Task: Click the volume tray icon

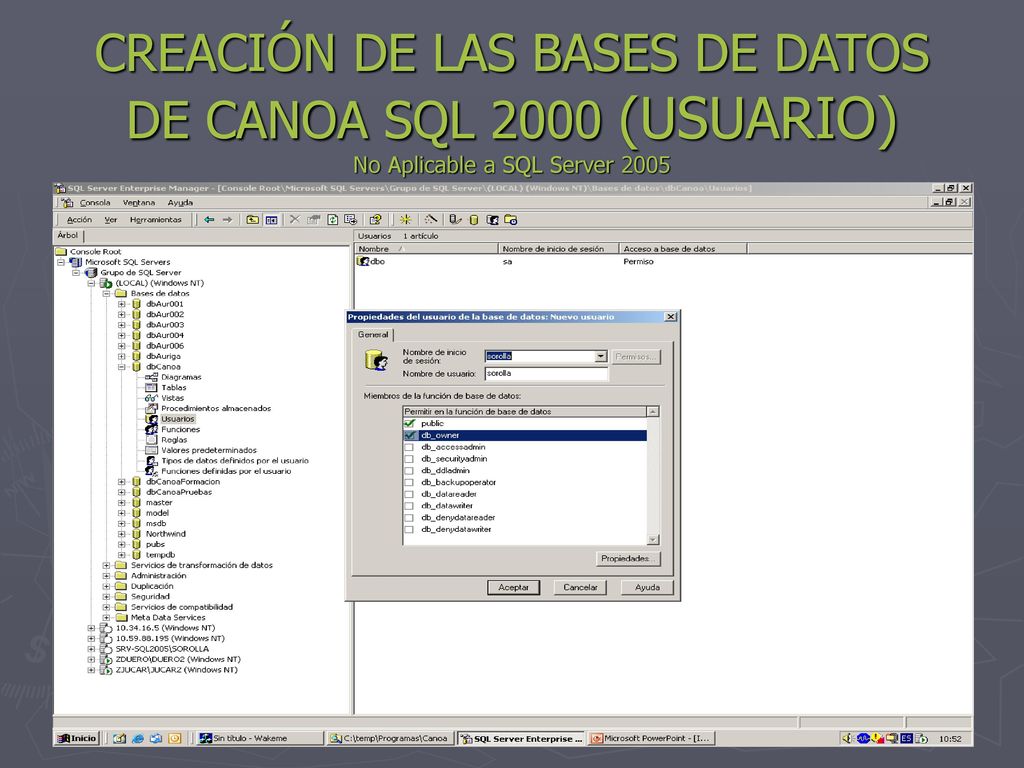Action: 847,738
